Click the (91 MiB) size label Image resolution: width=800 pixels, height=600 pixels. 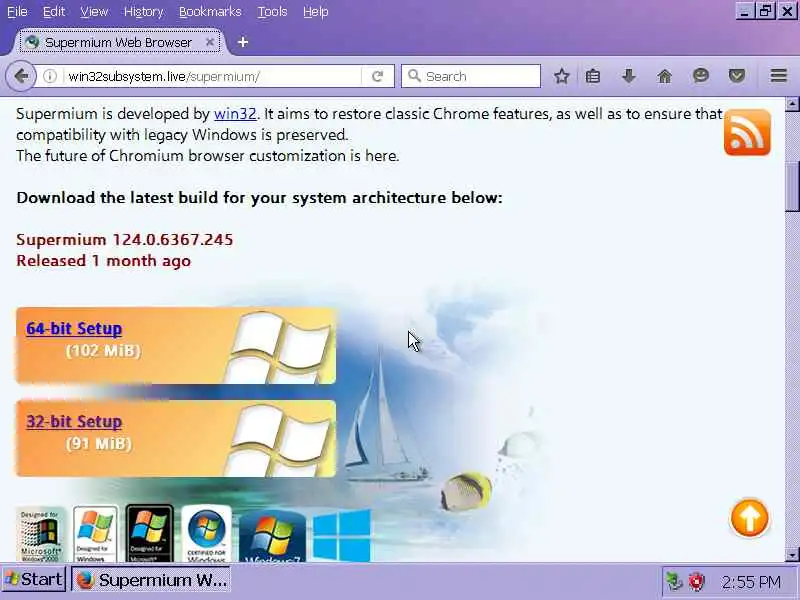point(98,443)
